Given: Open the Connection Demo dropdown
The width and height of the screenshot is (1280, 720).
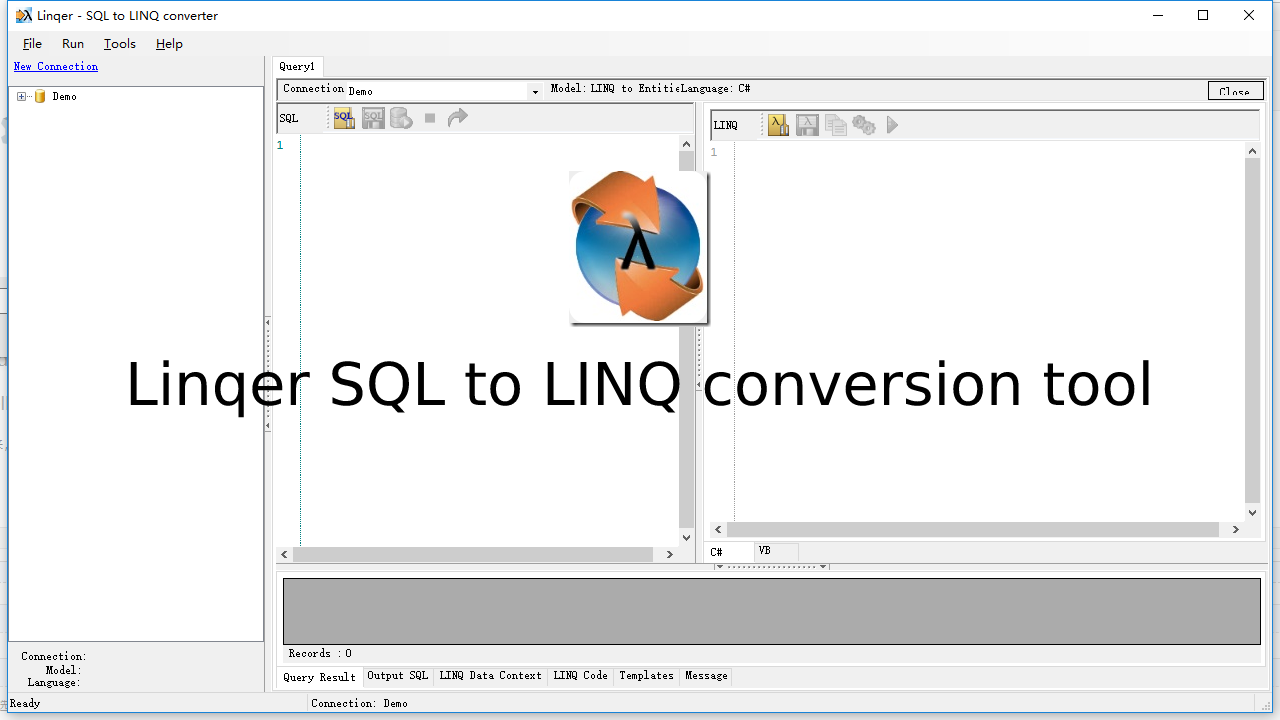Looking at the screenshot, I should point(535,91).
